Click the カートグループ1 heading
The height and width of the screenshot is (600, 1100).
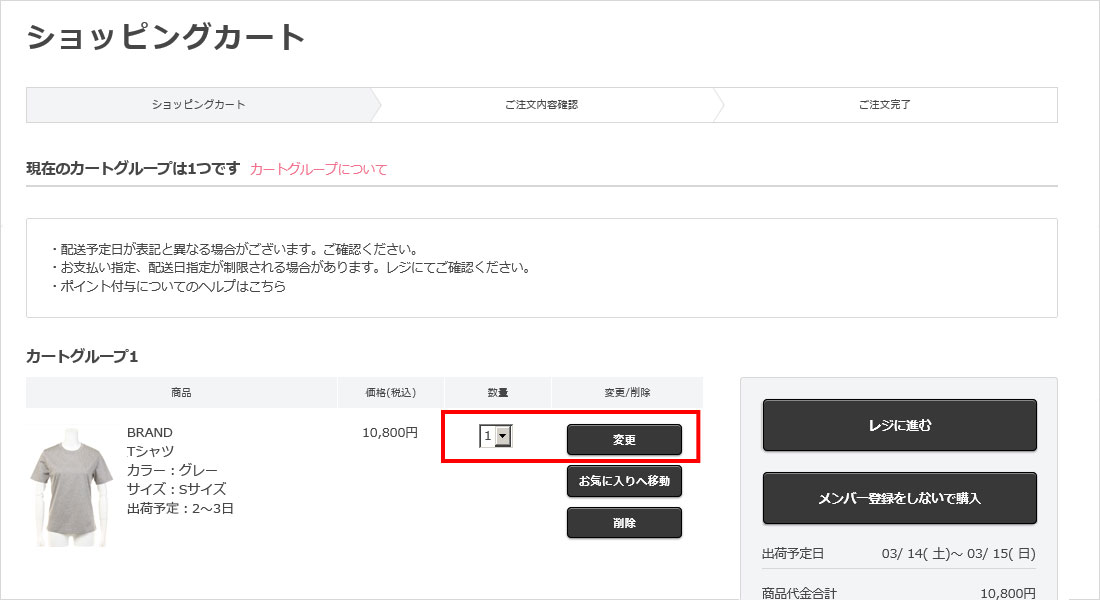click(x=82, y=356)
